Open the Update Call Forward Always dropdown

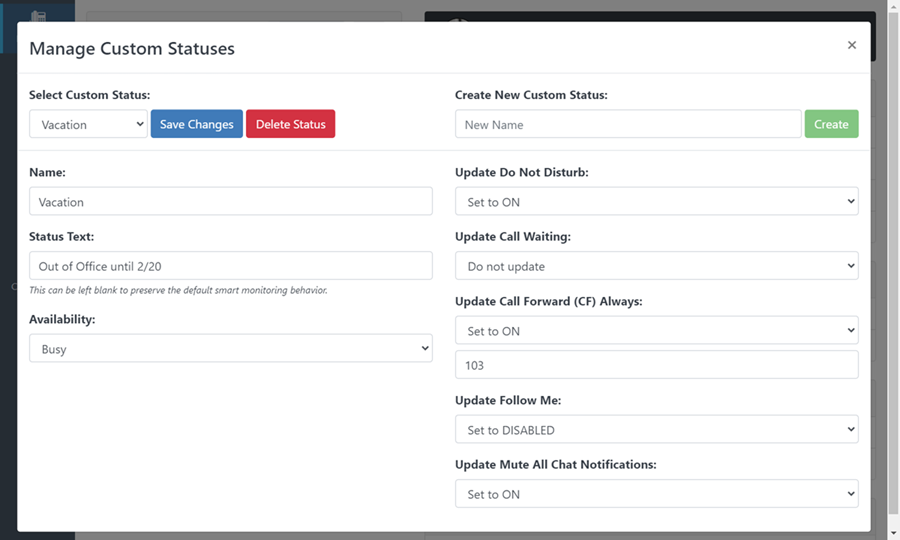tap(656, 330)
